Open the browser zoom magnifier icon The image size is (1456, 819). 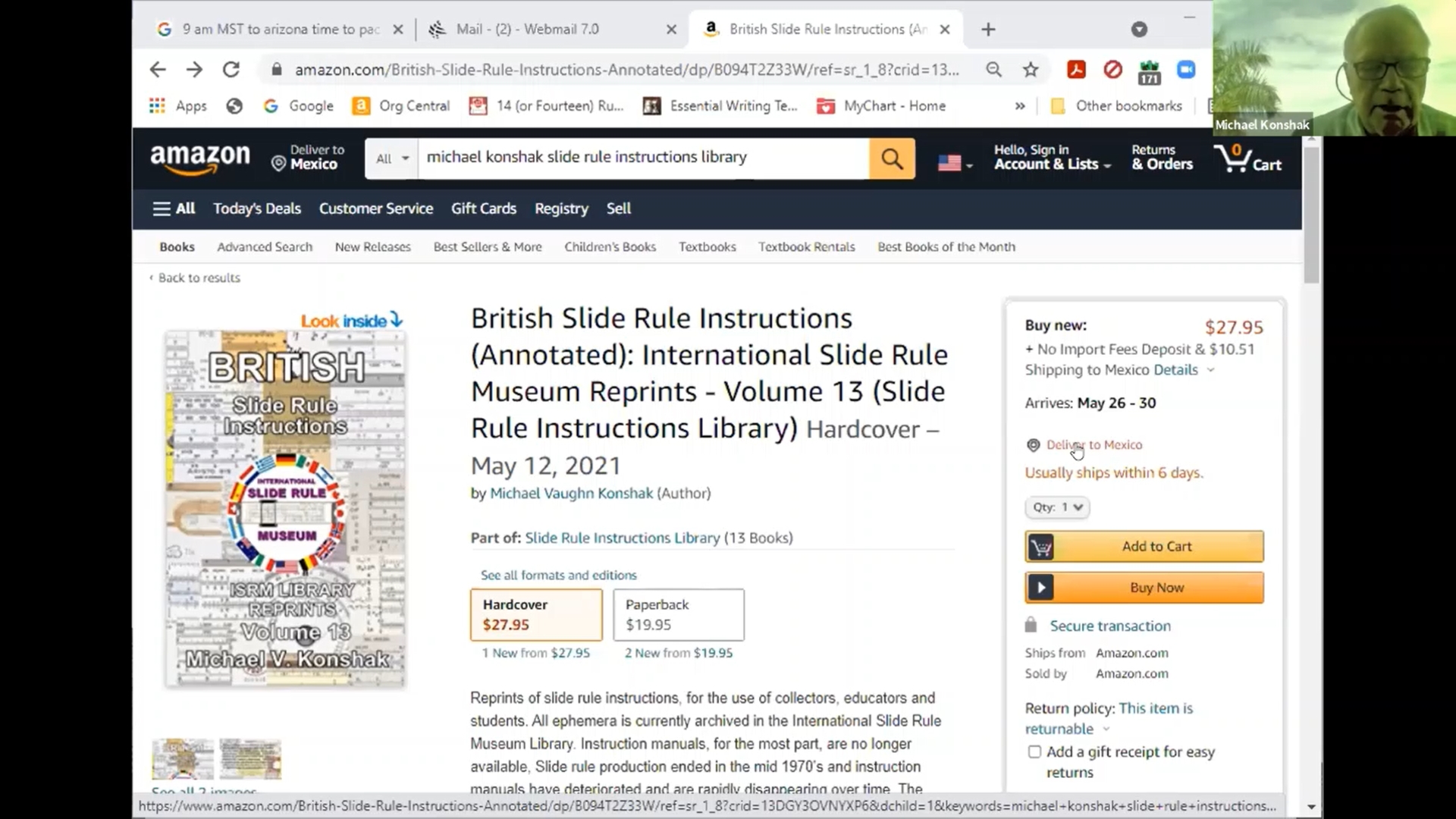click(993, 70)
